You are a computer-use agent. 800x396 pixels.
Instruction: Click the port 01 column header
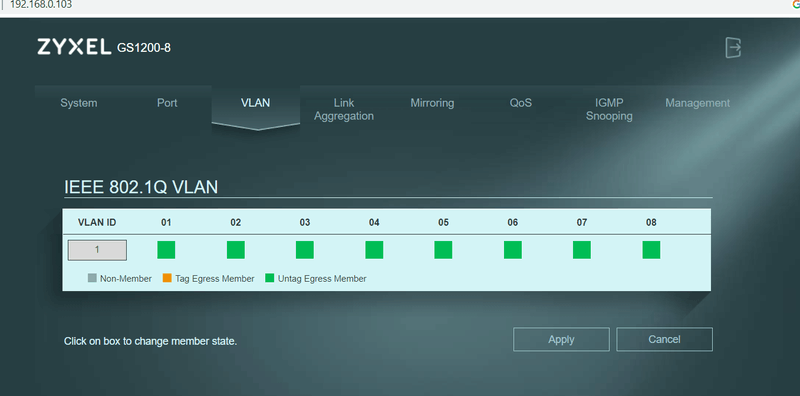point(166,222)
